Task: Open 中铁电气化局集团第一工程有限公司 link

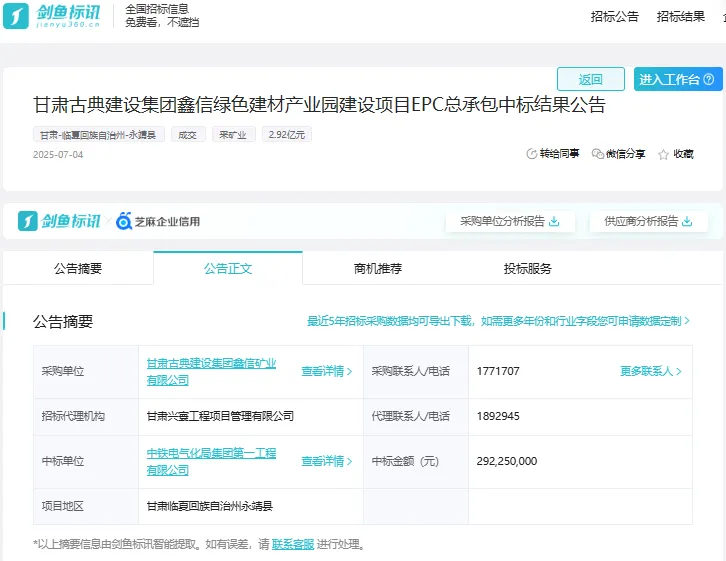Action: click(211, 461)
